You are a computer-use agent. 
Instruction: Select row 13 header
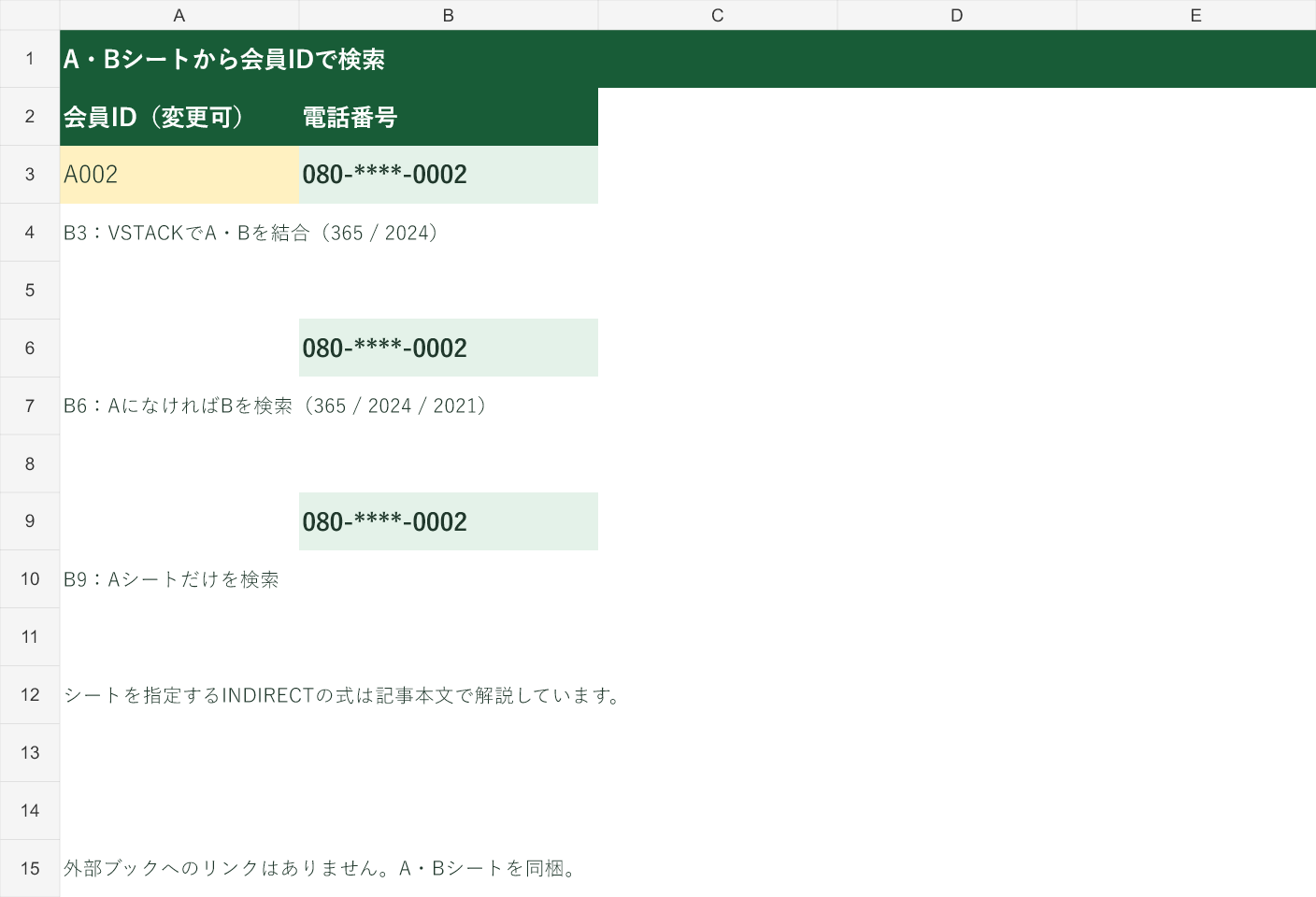pos(30,753)
